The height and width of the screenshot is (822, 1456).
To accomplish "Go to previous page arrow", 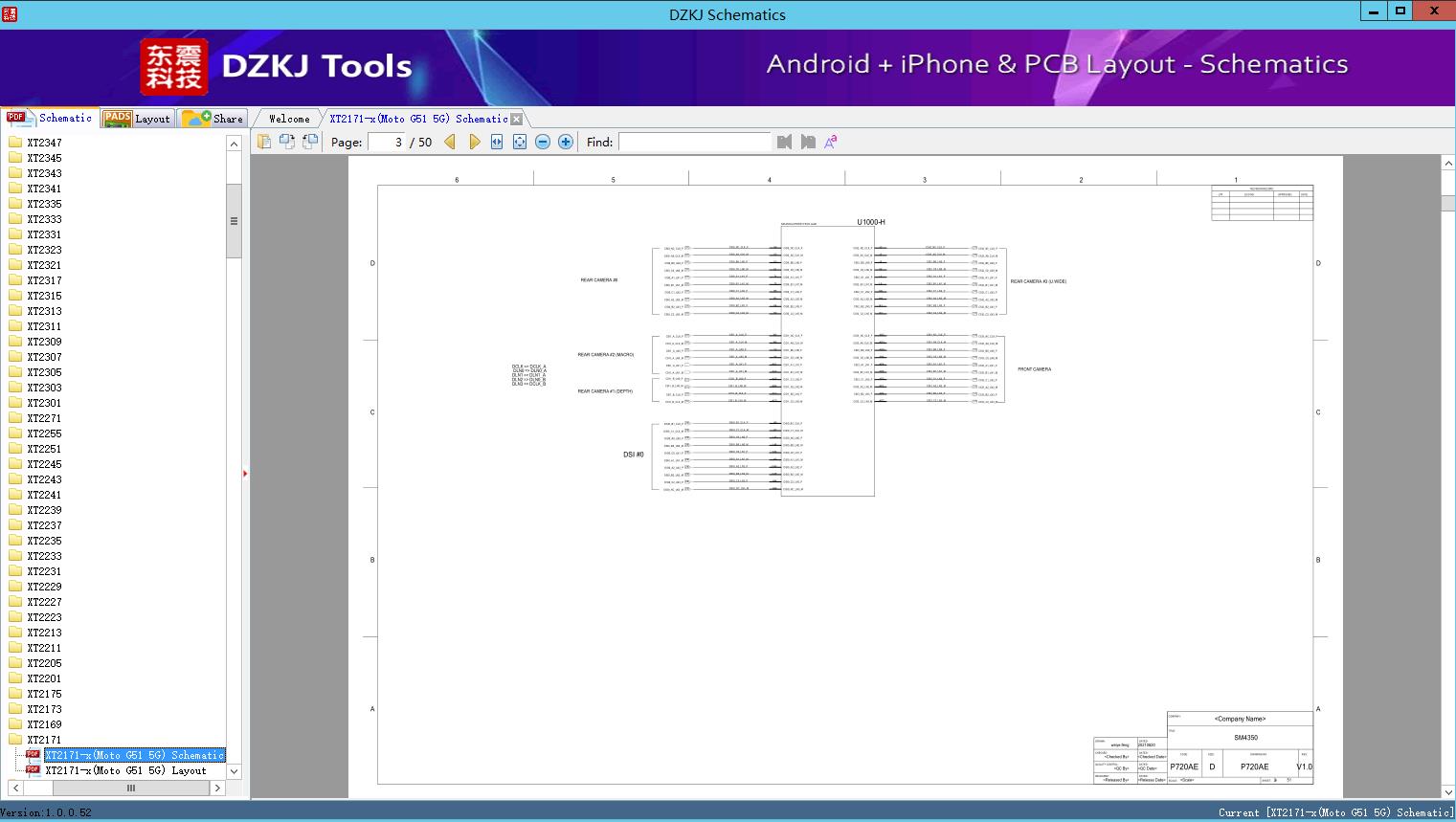I will click(x=450, y=142).
